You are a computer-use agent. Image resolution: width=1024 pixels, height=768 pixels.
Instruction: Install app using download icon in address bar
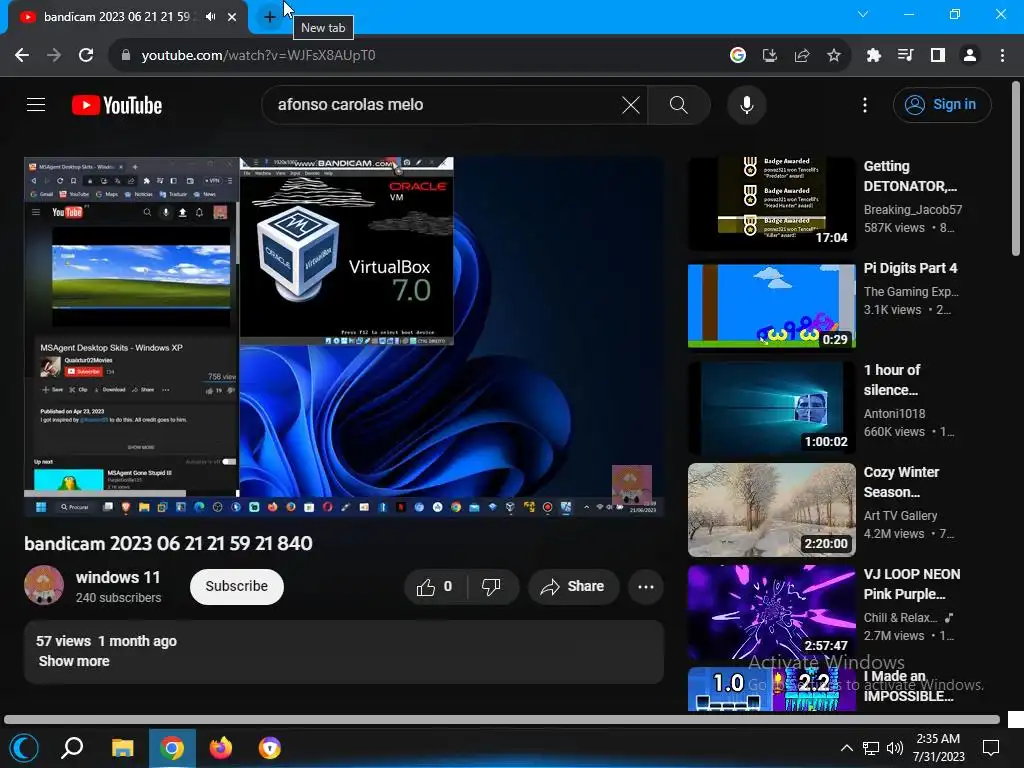click(x=770, y=56)
